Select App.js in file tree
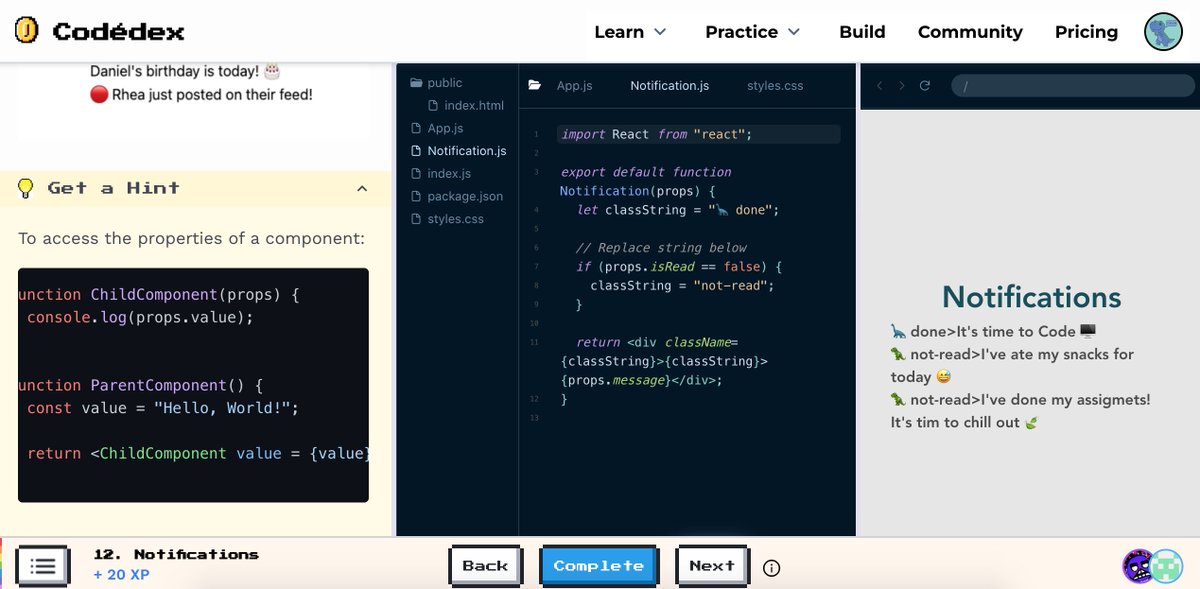1200x589 pixels. [x=445, y=128]
